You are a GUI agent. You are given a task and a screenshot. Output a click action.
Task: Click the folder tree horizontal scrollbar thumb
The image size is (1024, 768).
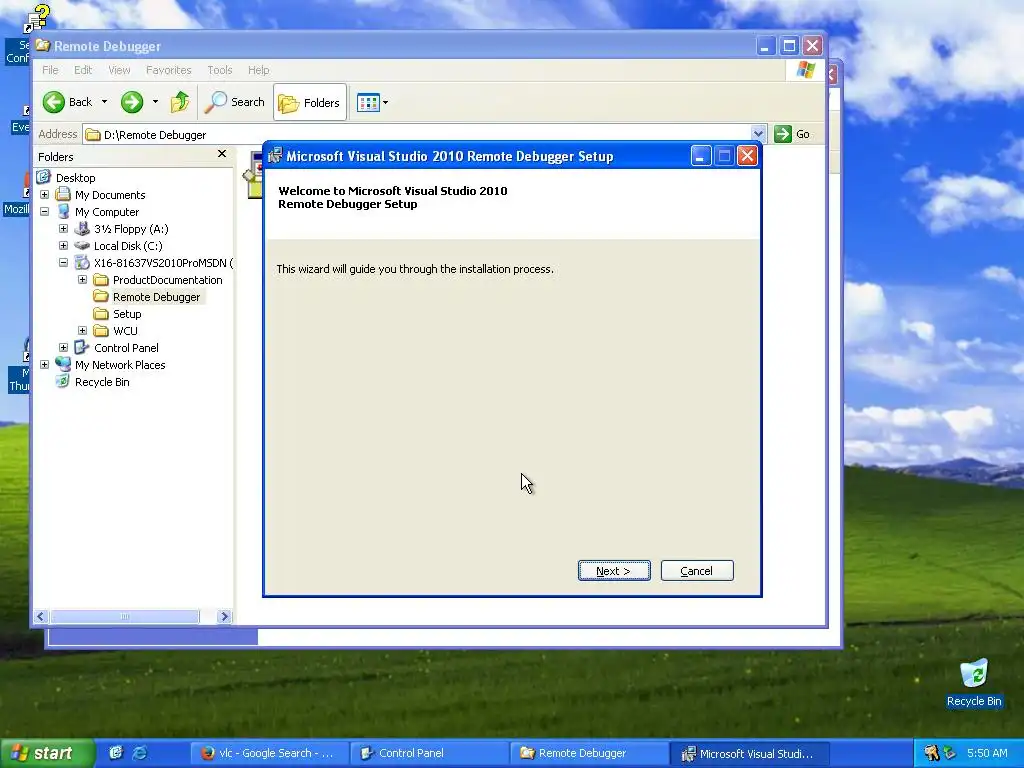[x=125, y=616]
